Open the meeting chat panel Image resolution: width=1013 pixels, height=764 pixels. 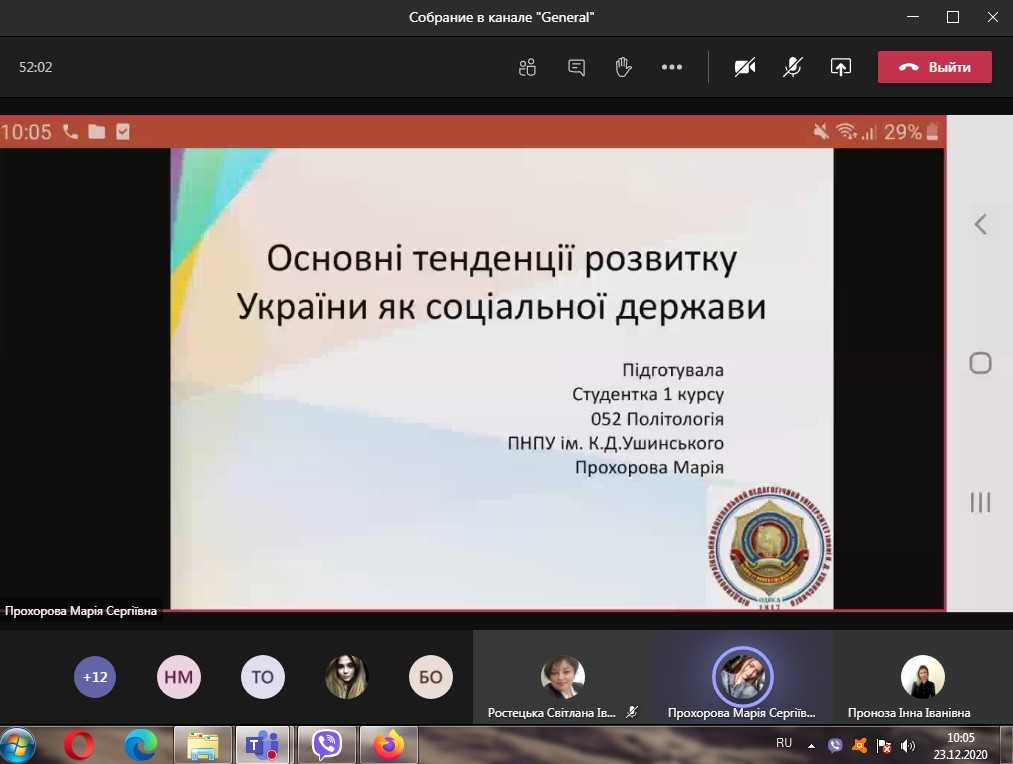[576, 67]
